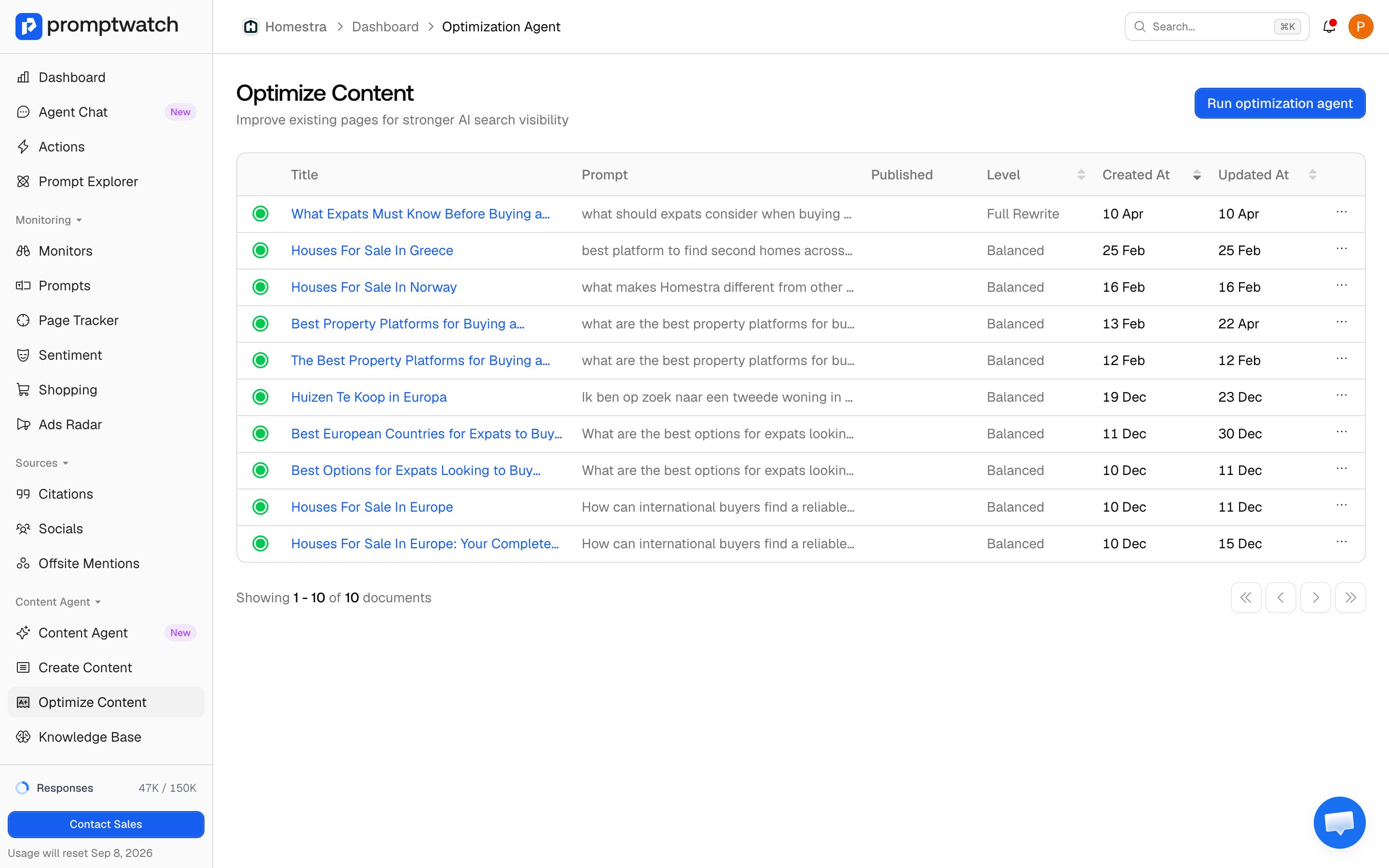
Task: Open Agent Chat in sidebar
Action: pos(106,112)
